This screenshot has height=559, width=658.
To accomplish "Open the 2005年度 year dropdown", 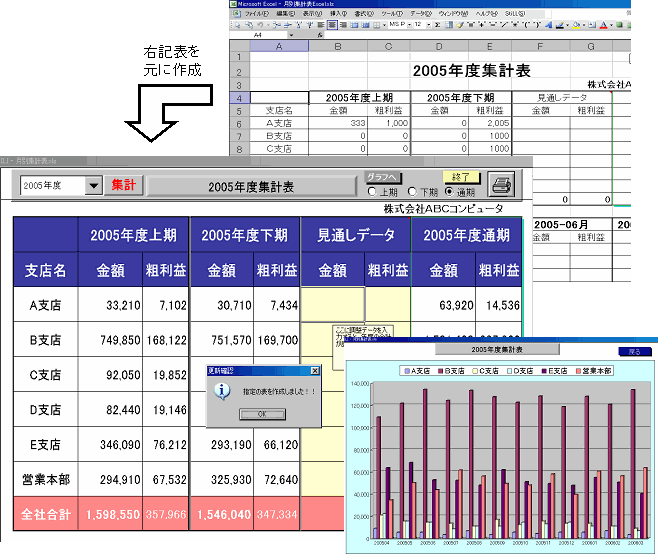I will (x=95, y=185).
